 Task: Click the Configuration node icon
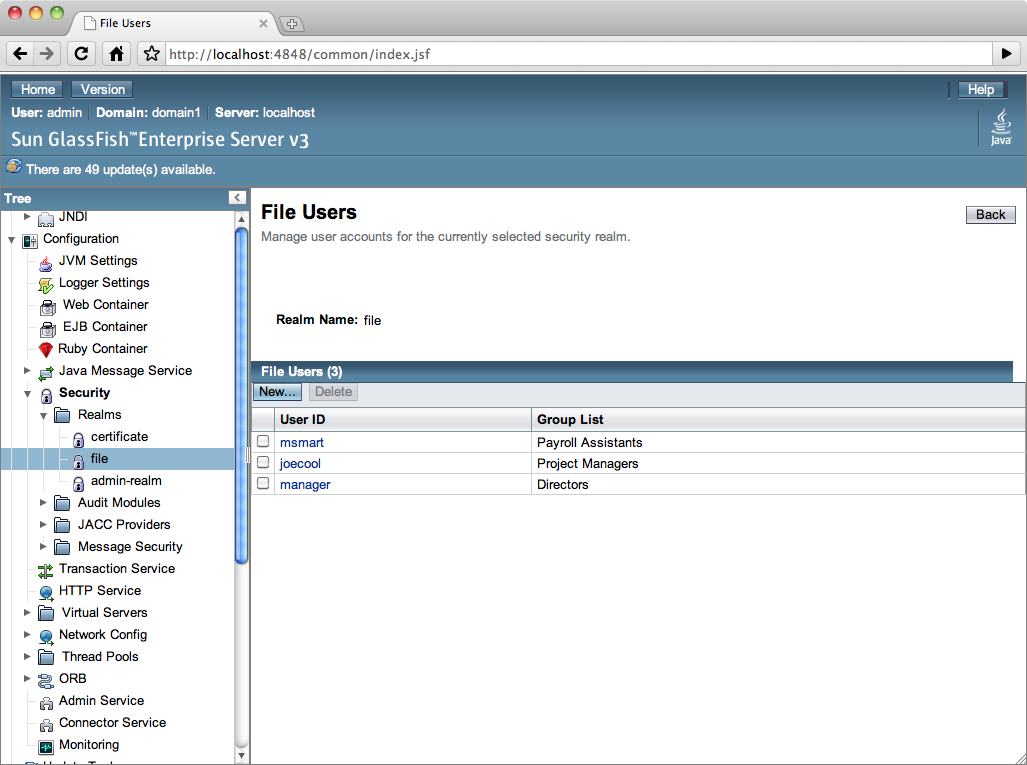click(x=30, y=241)
